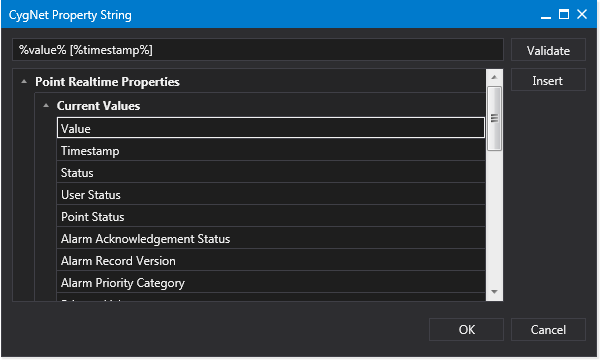600x360 pixels.
Task: Select the Value property row
Action: [271, 128]
